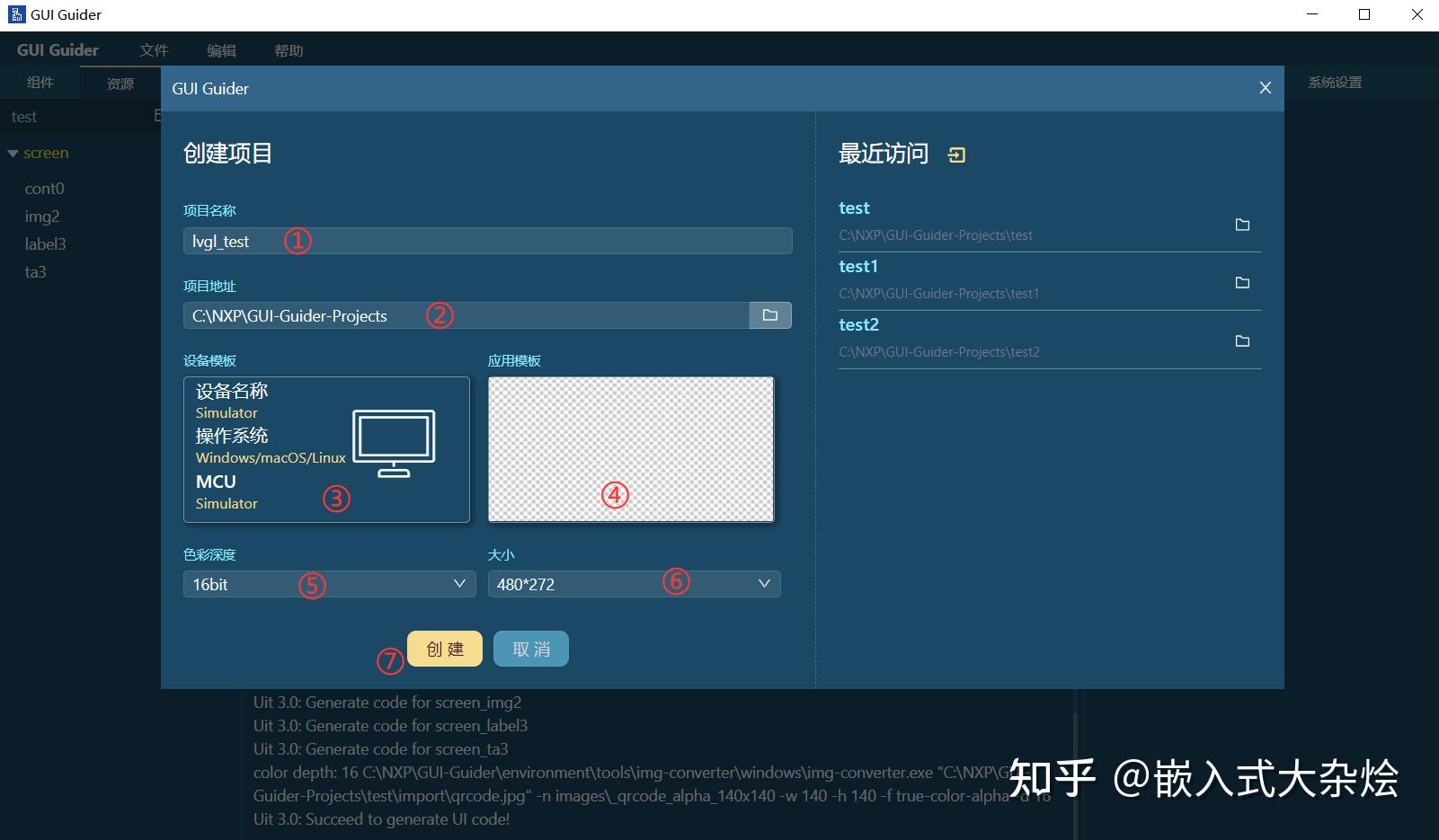Open the 大小 dropdown showing 480*272
Viewport: 1439px width, 840px height.
click(x=634, y=584)
